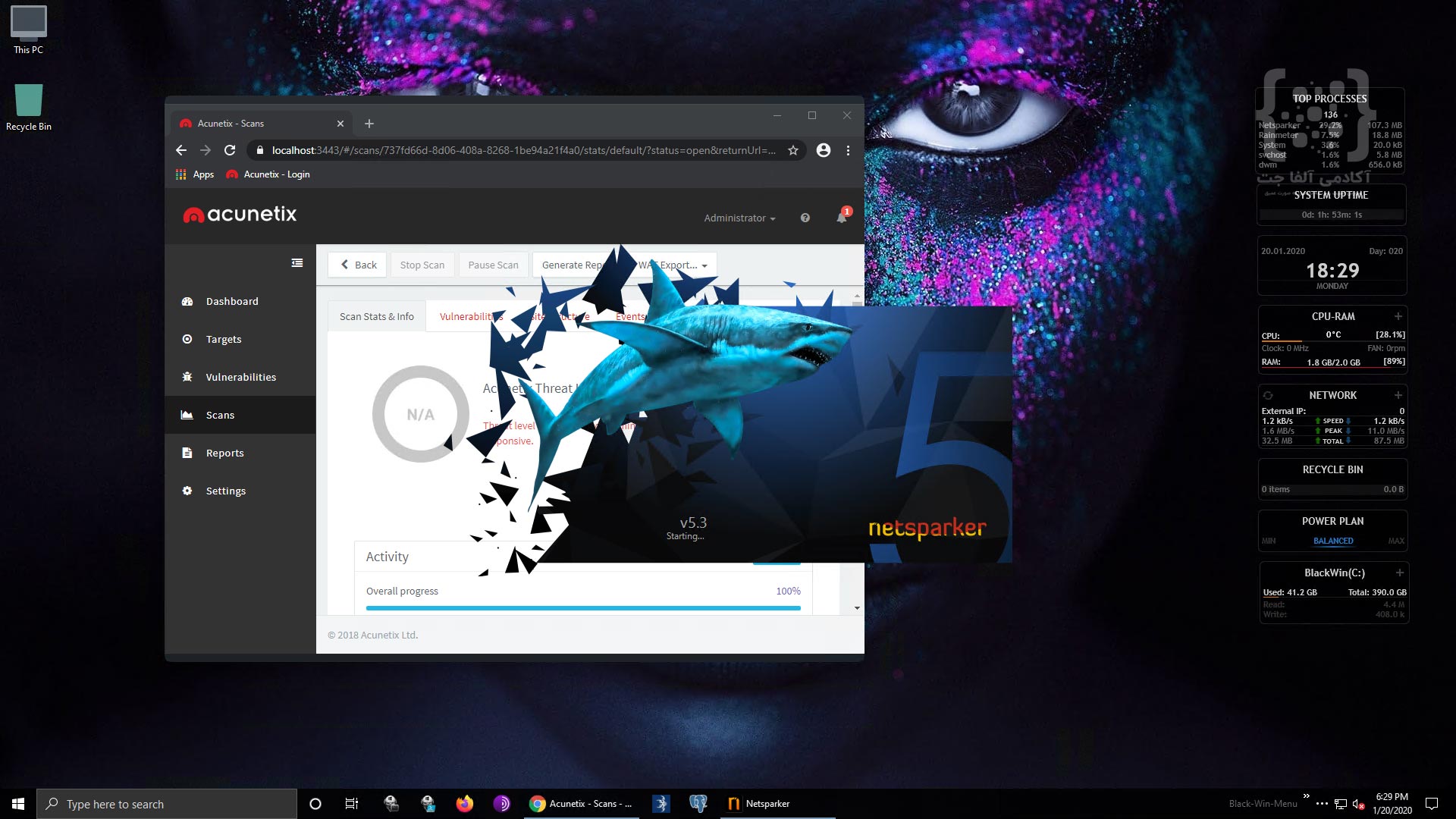
Task: Open the notifications bell icon
Action: tap(842, 218)
